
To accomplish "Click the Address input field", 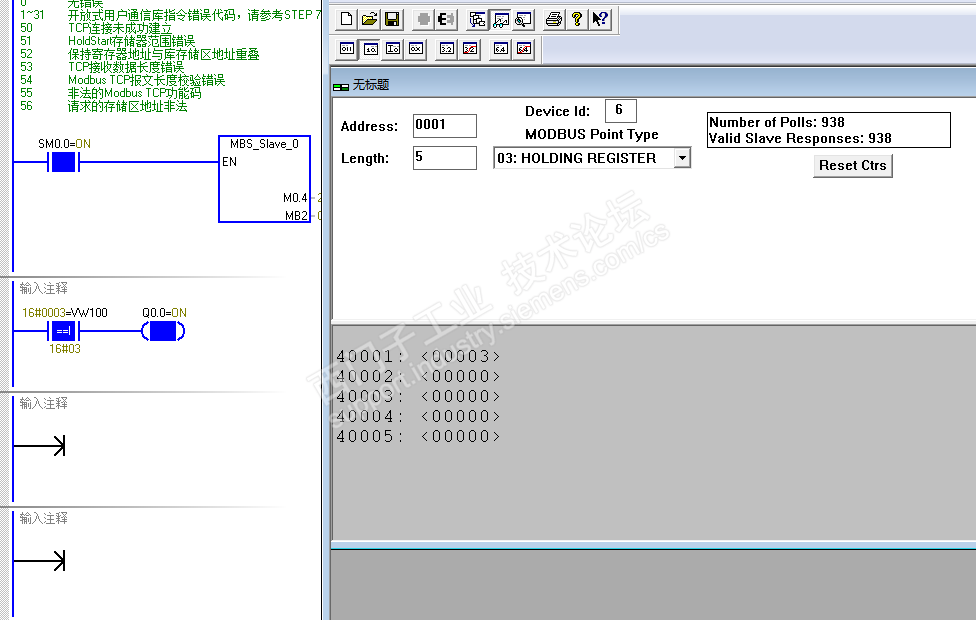I will (x=445, y=126).
